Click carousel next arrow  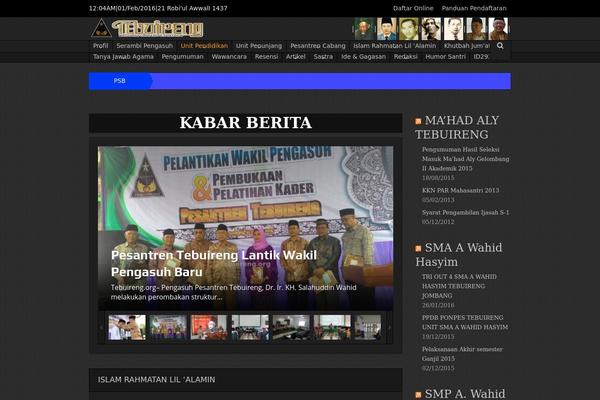click(x=390, y=328)
